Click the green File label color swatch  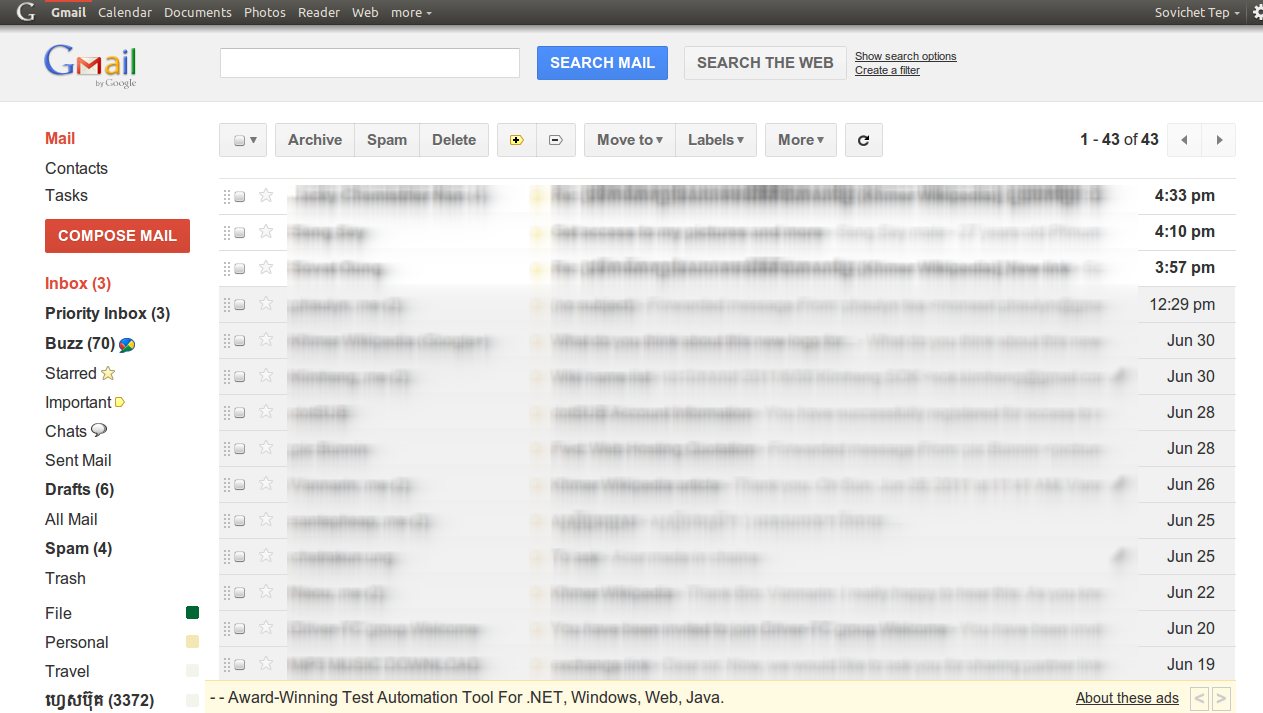[x=192, y=613]
